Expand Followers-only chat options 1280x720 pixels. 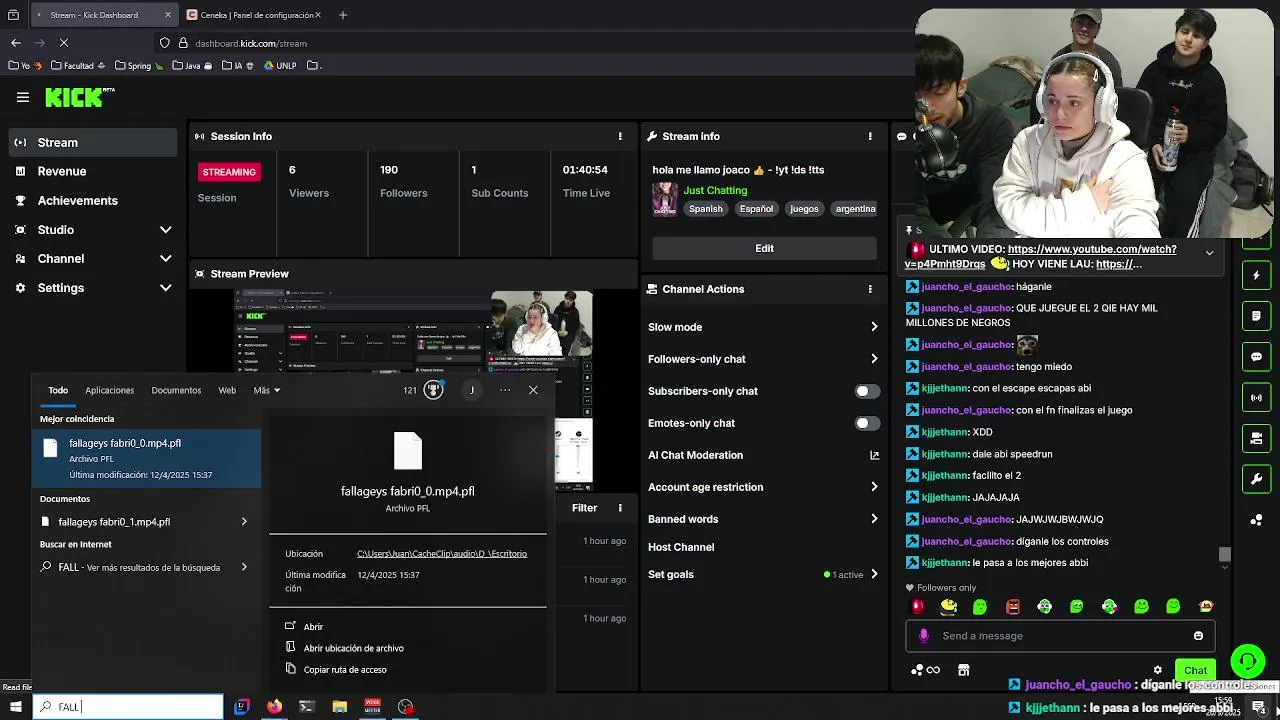point(874,359)
